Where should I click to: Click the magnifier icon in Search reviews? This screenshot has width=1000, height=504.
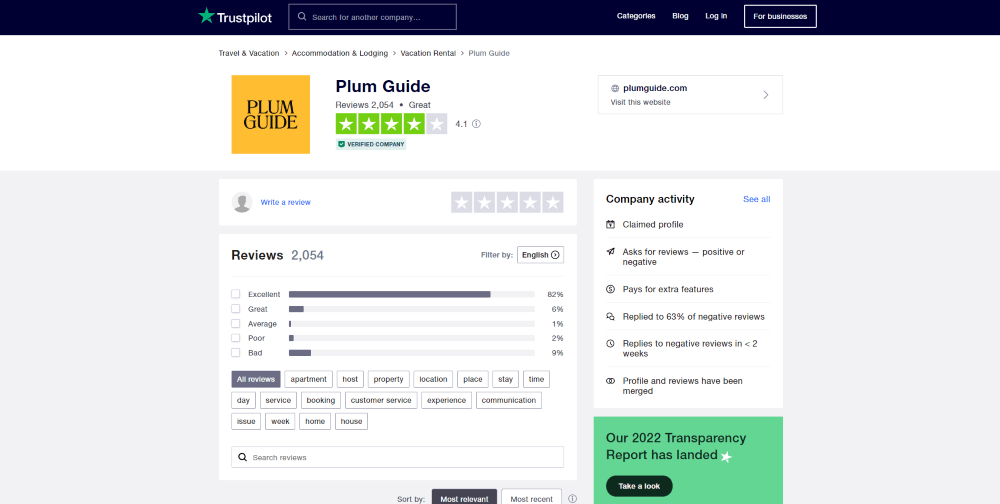click(242, 457)
